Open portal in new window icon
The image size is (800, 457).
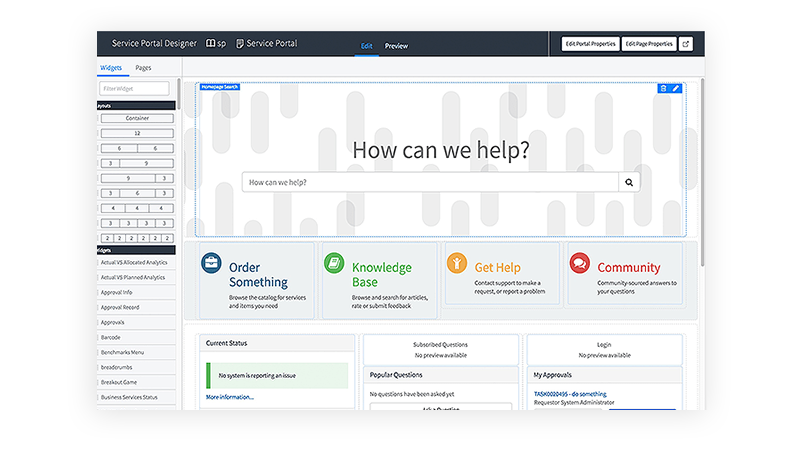pyautogui.click(x=686, y=44)
